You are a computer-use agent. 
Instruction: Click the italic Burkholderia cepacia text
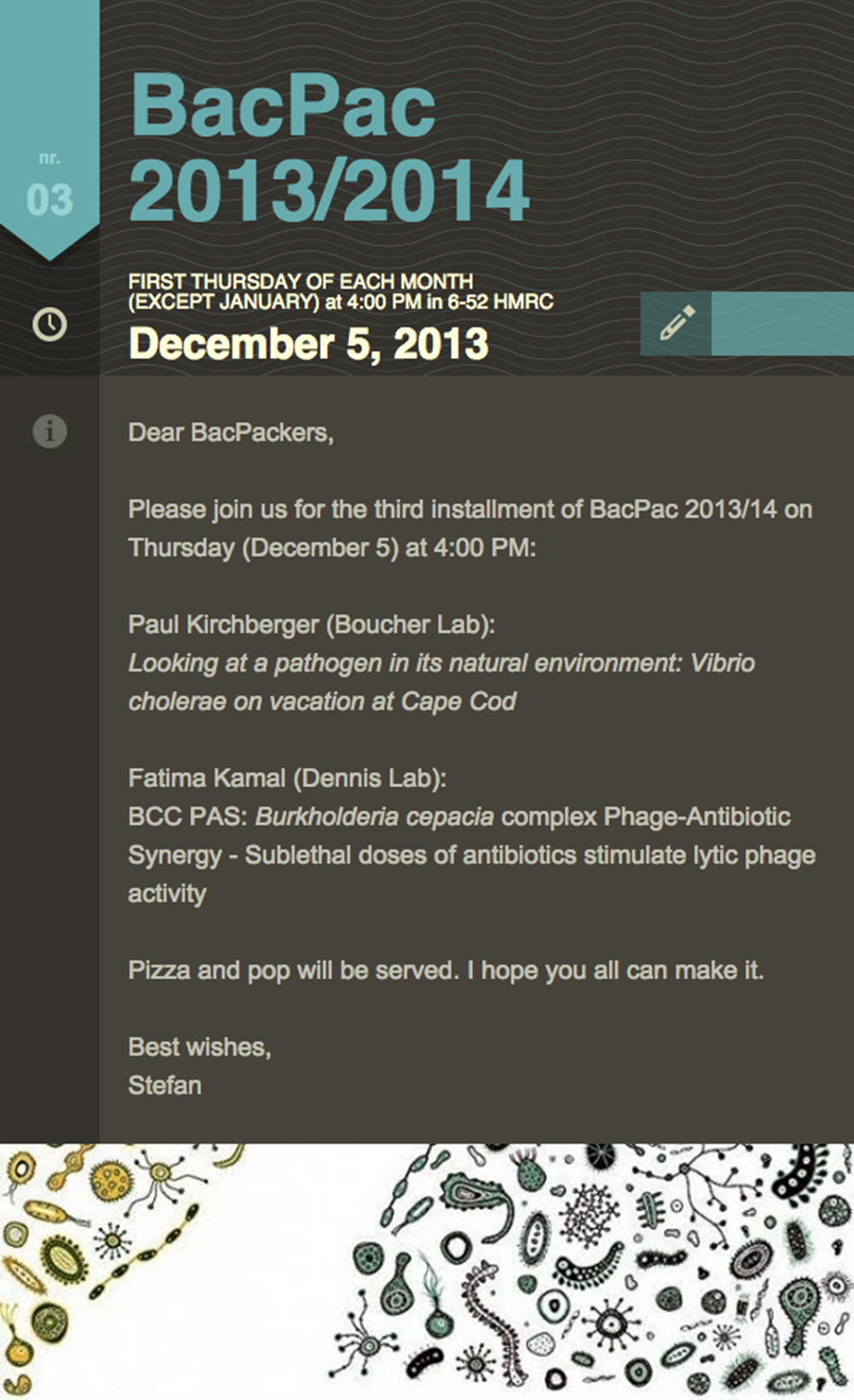(x=374, y=817)
